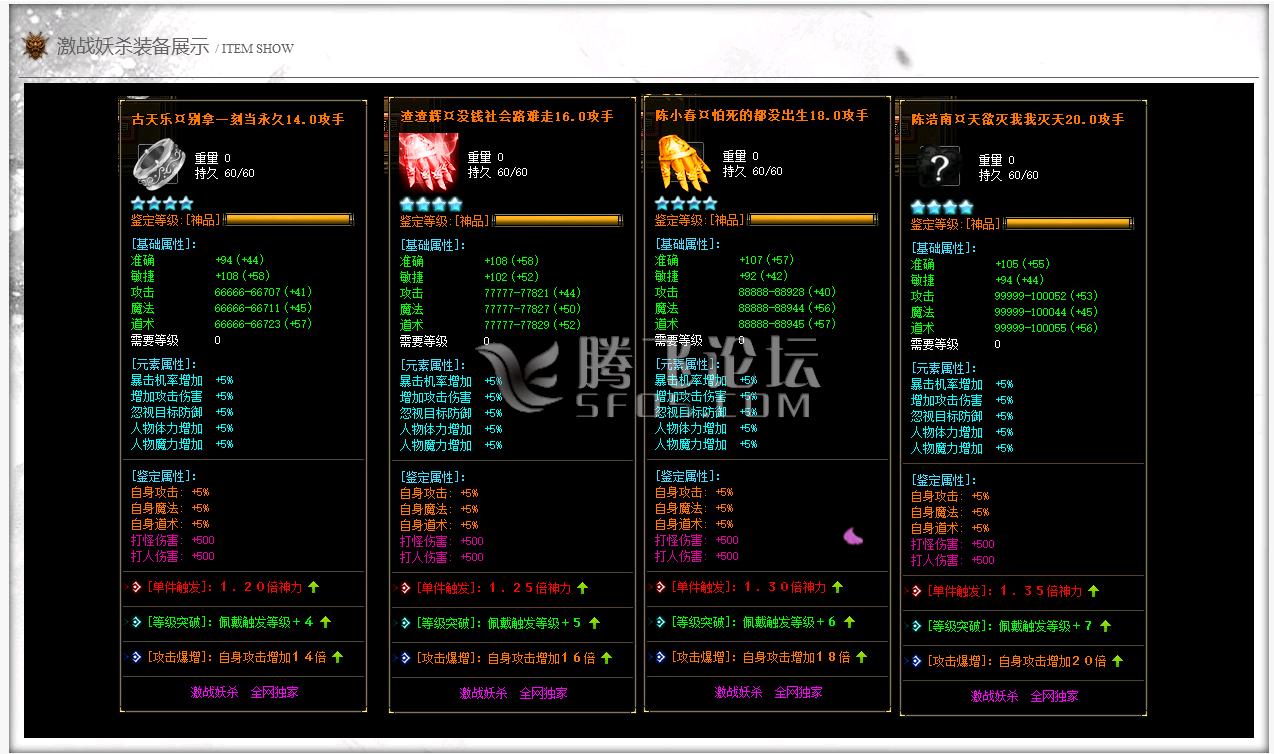Open the 古天乐¤别拿一刻当永久14.0攻手 item title
Image resolution: width=1274 pixels, height=754 pixels.
[238, 119]
